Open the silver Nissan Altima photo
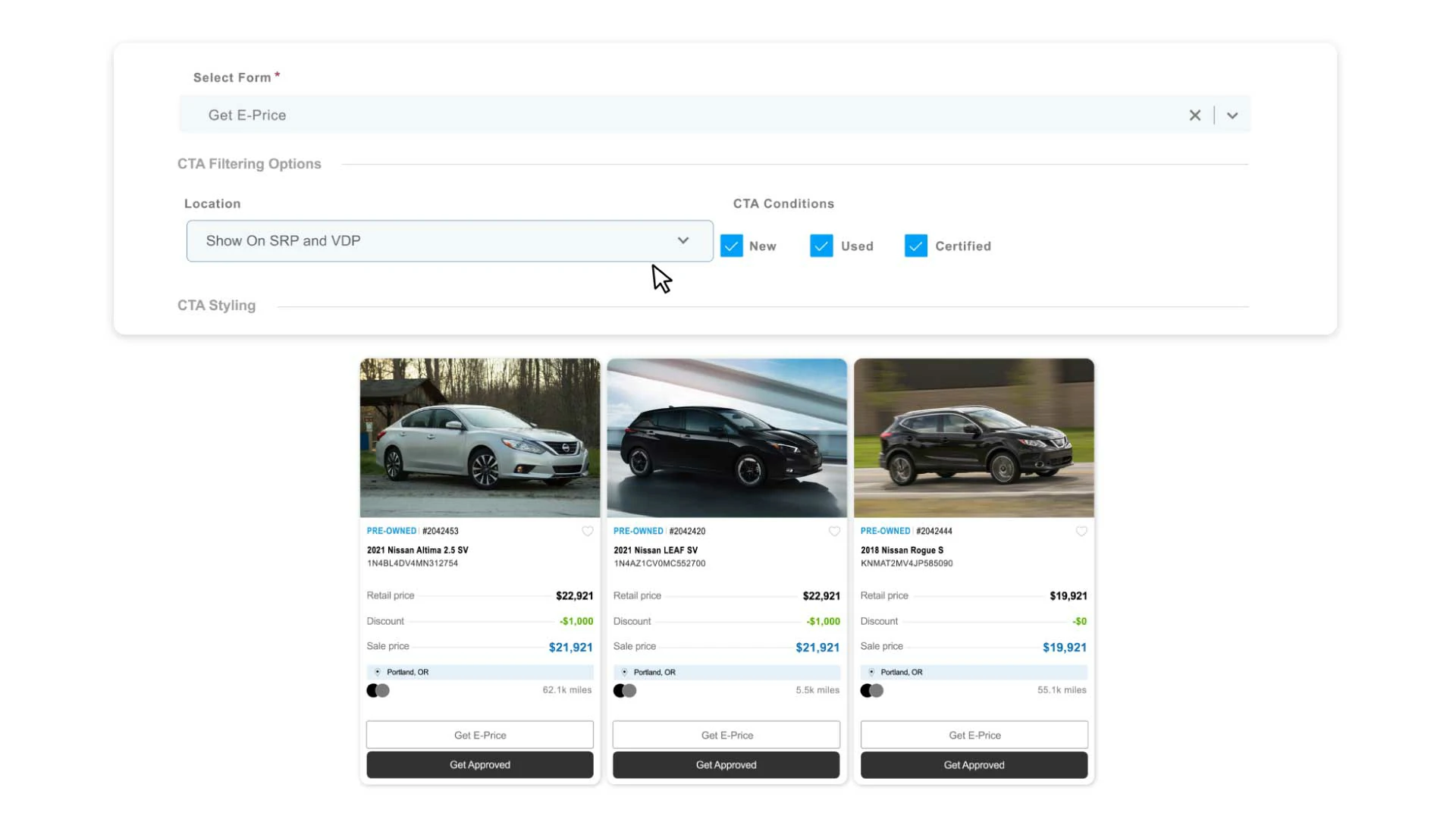 480,438
